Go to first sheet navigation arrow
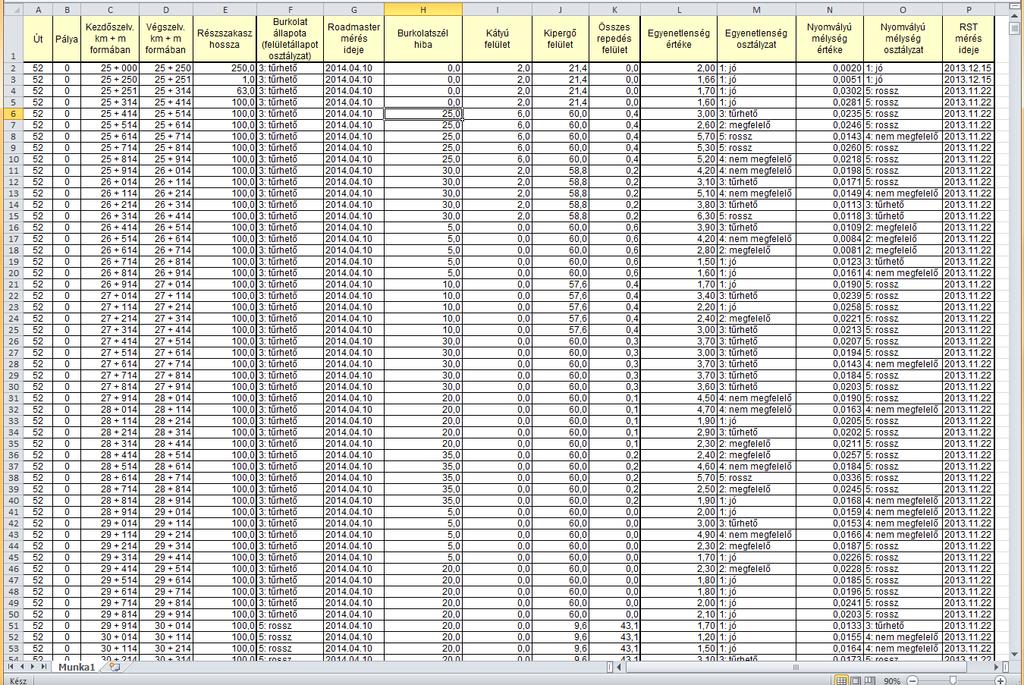Screen dimensions: 1024x685 point(10,667)
